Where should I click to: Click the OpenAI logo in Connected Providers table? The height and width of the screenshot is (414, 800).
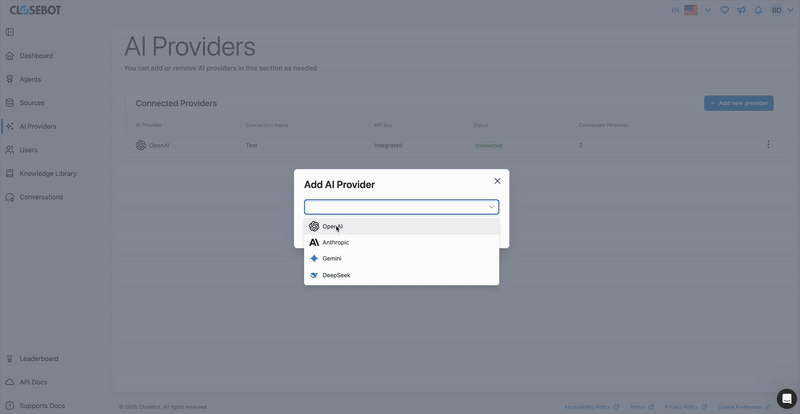[x=141, y=145]
